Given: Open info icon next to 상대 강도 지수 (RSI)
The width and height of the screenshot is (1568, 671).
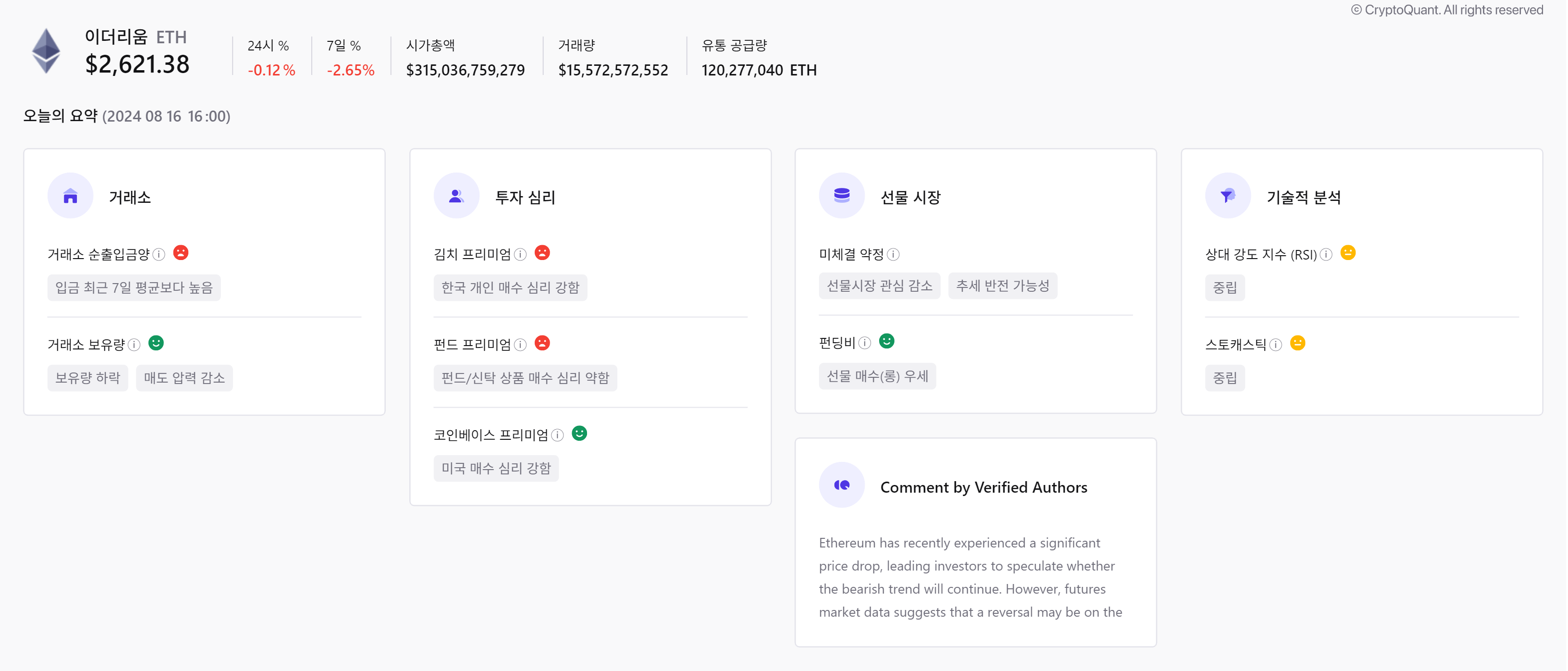Looking at the screenshot, I should [1326, 255].
